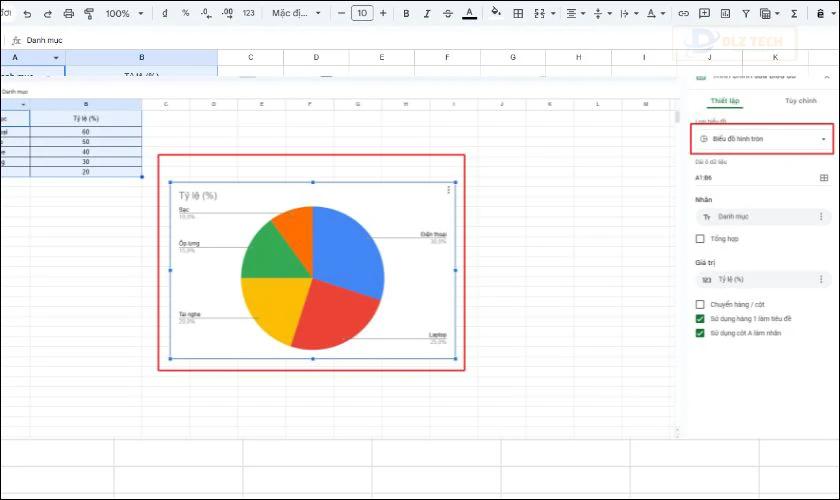The width and height of the screenshot is (840, 500).
Task: Toggle bold with the B icon
Action: pos(406,13)
